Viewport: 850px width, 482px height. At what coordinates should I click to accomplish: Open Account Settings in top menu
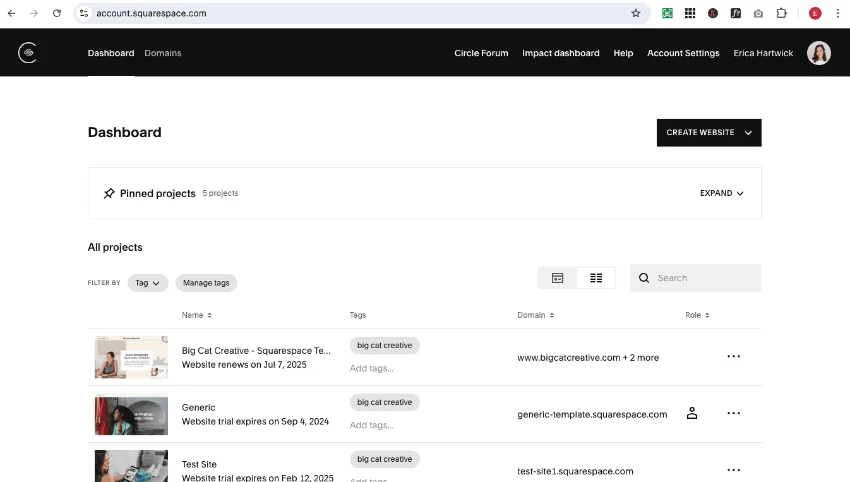(x=682, y=53)
